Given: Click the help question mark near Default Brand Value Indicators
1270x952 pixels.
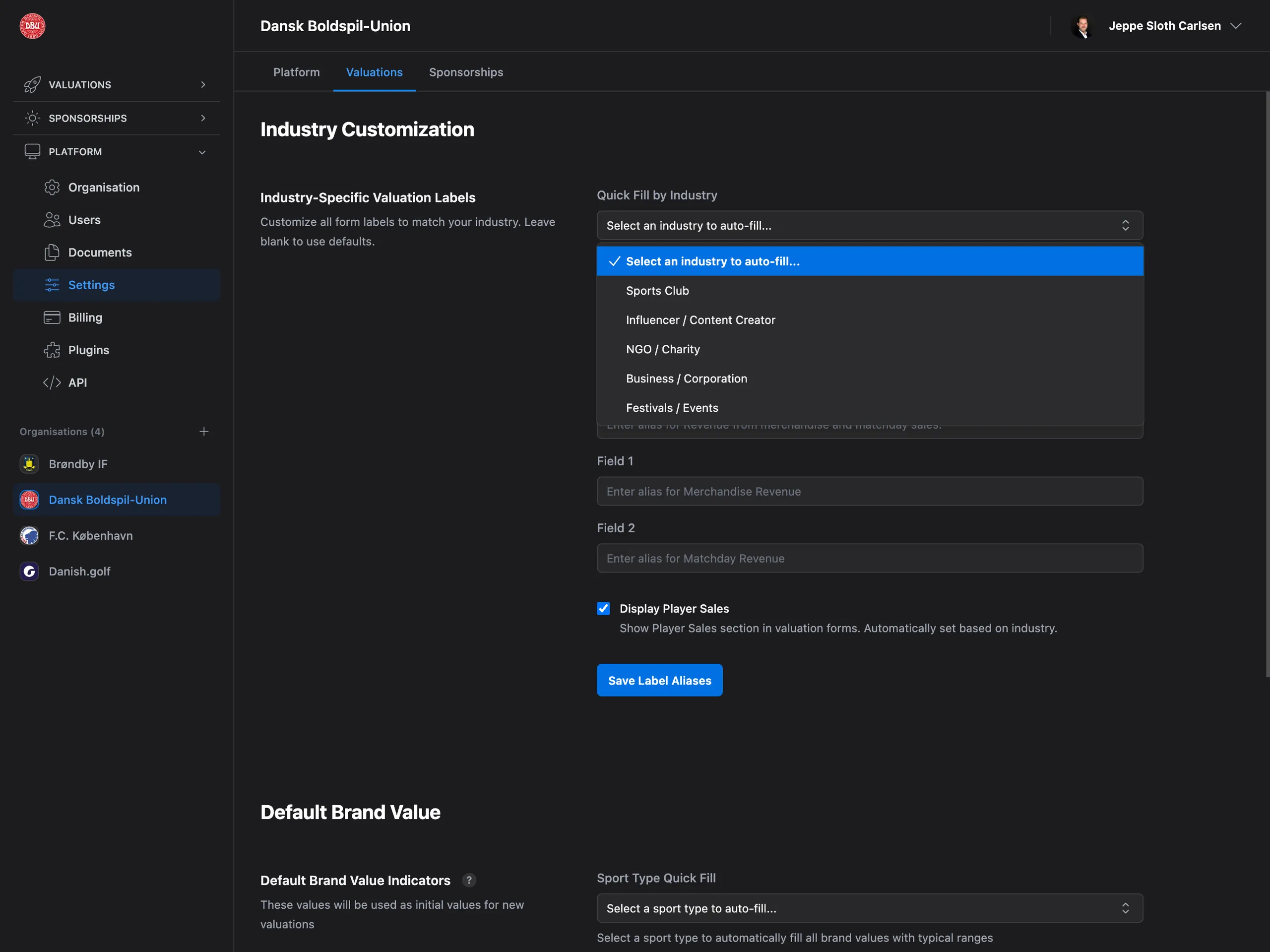Looking at the screenshot, I should pos(469,880).
